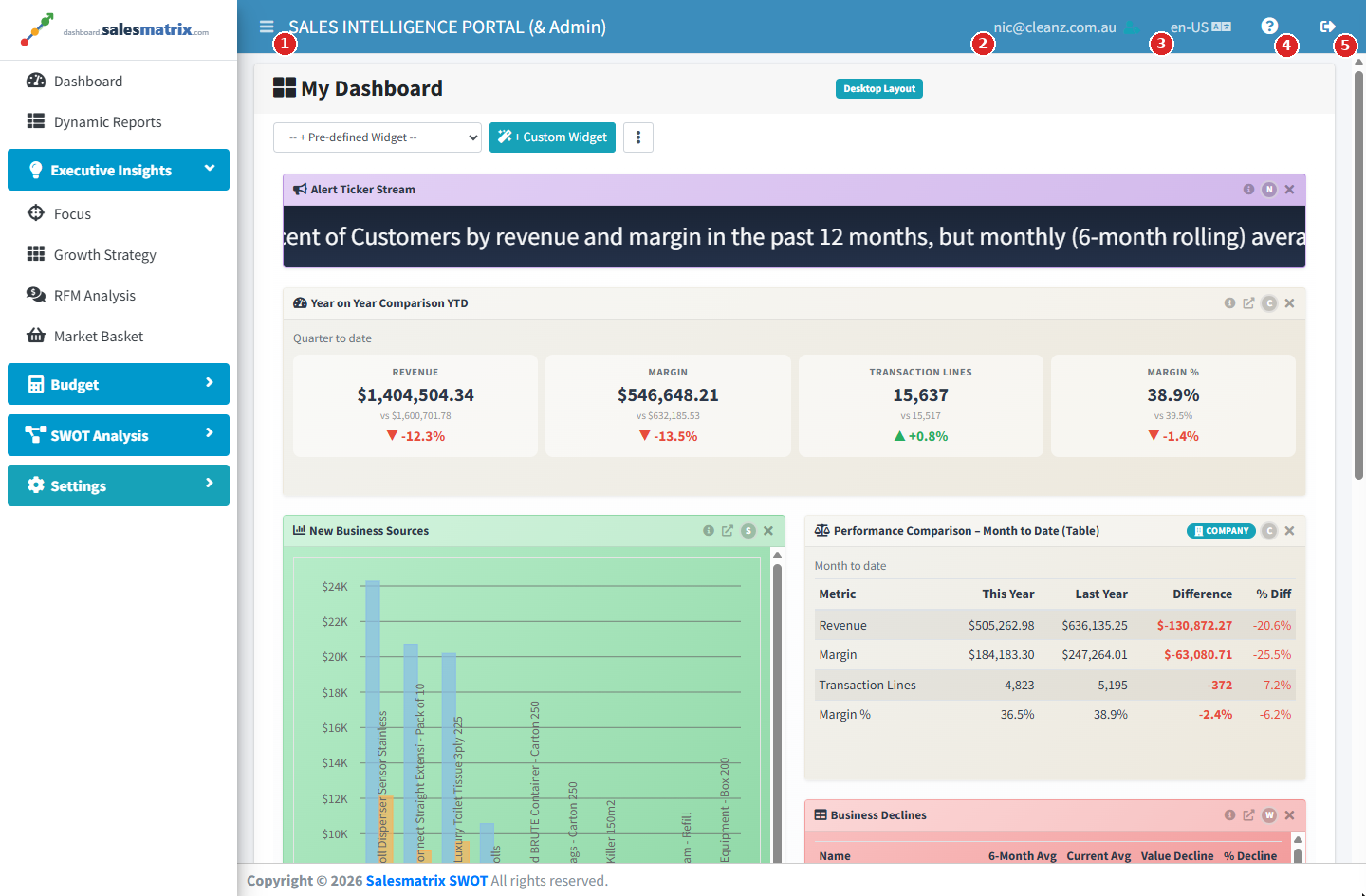Click the logout arrow icon
Image resolution: width=1366 pixels, height=896 pixels.
pos(1328,27)
